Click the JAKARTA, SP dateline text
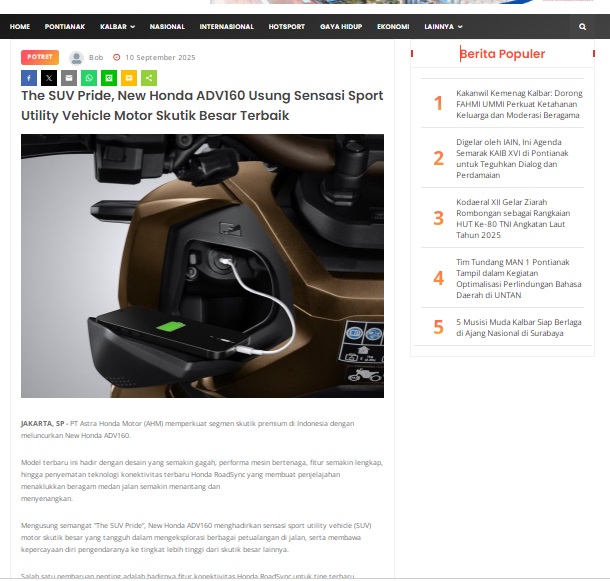Screen dimensions: 610x581 (x=42, y=423)
